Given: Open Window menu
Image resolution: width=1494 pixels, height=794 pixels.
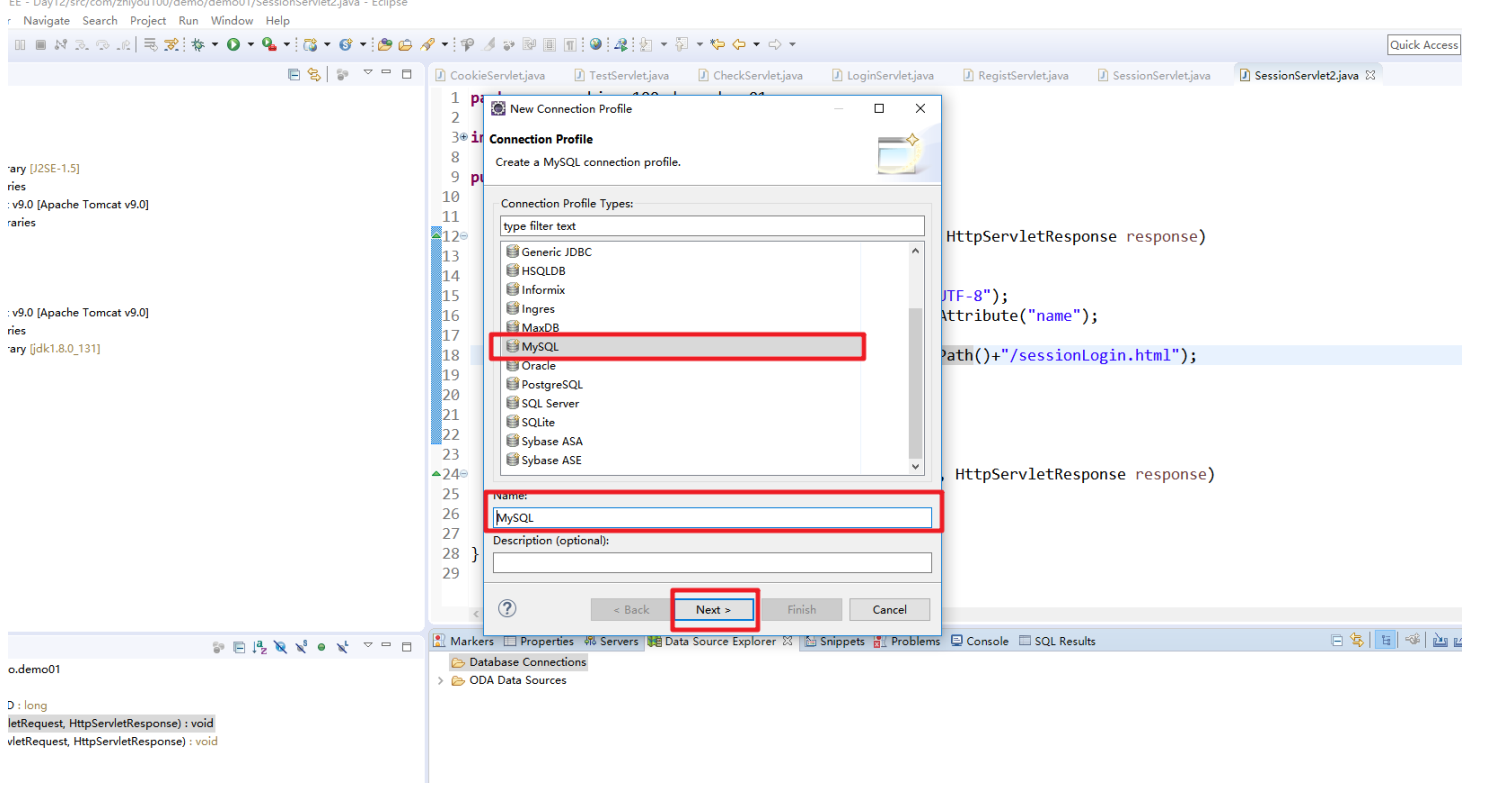Looking at the screenshot, I should [x=232, y=20].
